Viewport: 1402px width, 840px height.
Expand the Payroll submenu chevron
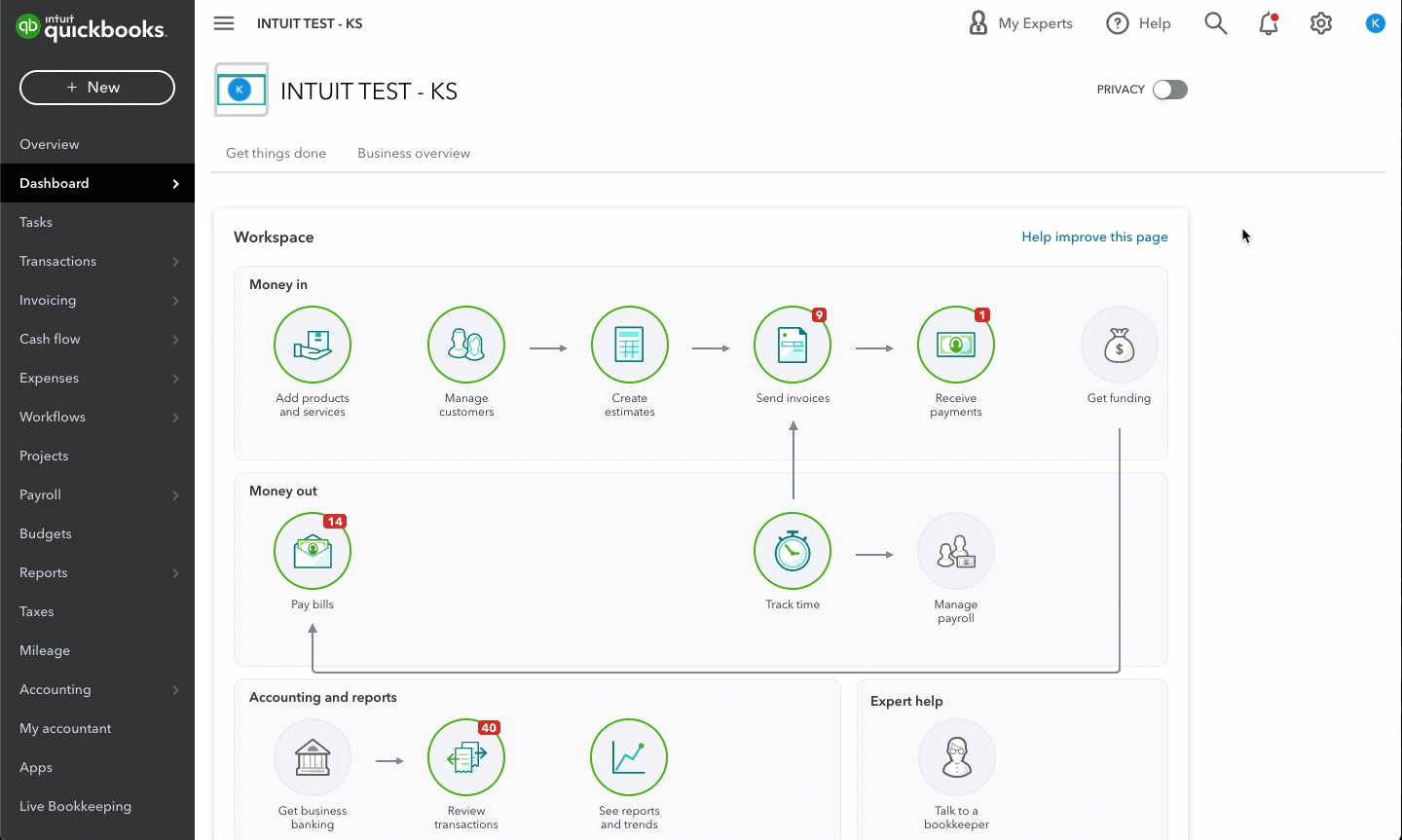[x=176, y=495]
